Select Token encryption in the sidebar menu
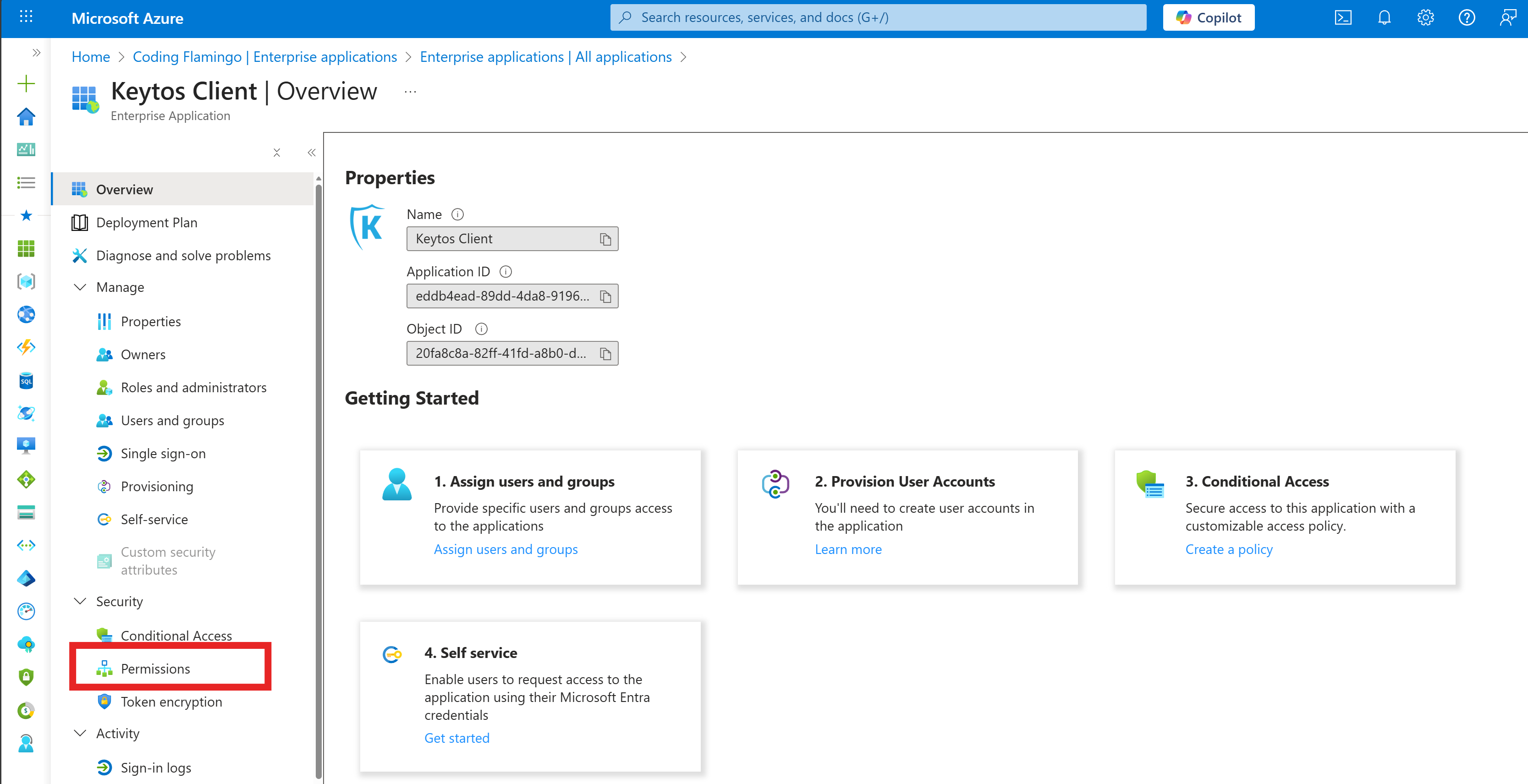 coord(171,702)
